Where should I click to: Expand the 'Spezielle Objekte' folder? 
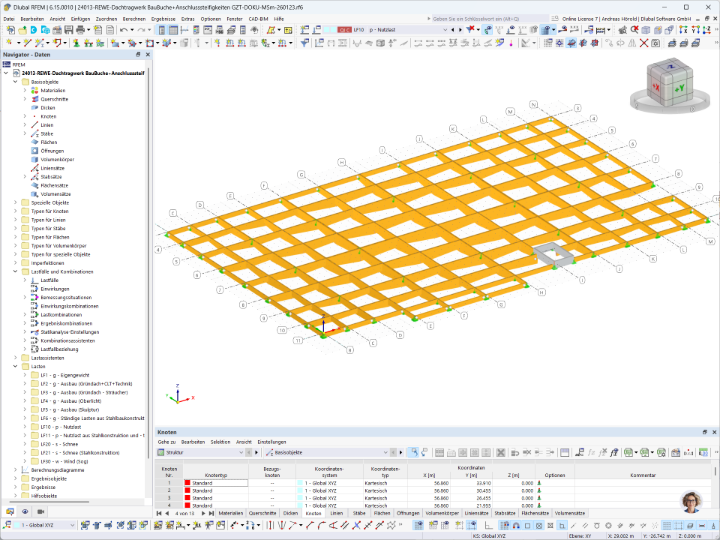(15, 202)
